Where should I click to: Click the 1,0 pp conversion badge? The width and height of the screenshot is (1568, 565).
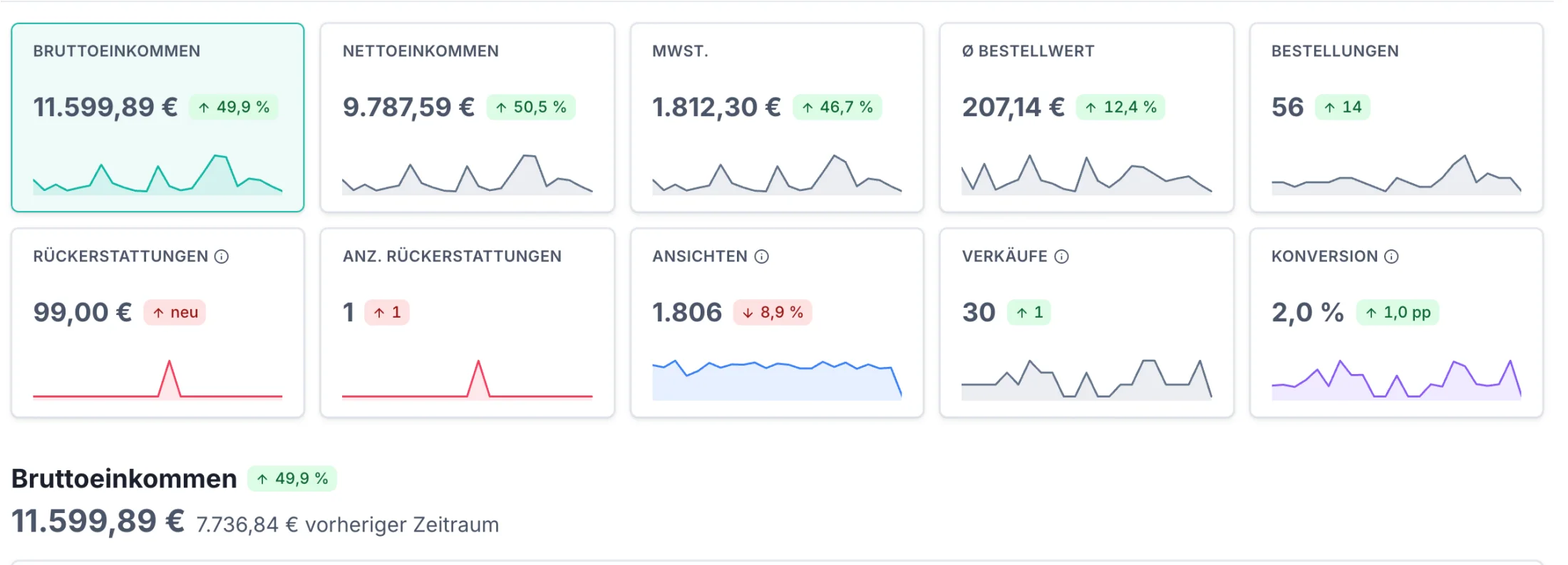point(1398,312)
